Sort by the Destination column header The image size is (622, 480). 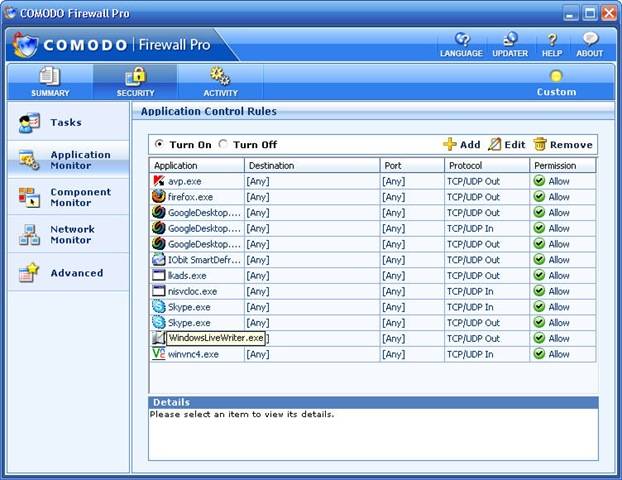pyautogui.click(x=312, y=165)
